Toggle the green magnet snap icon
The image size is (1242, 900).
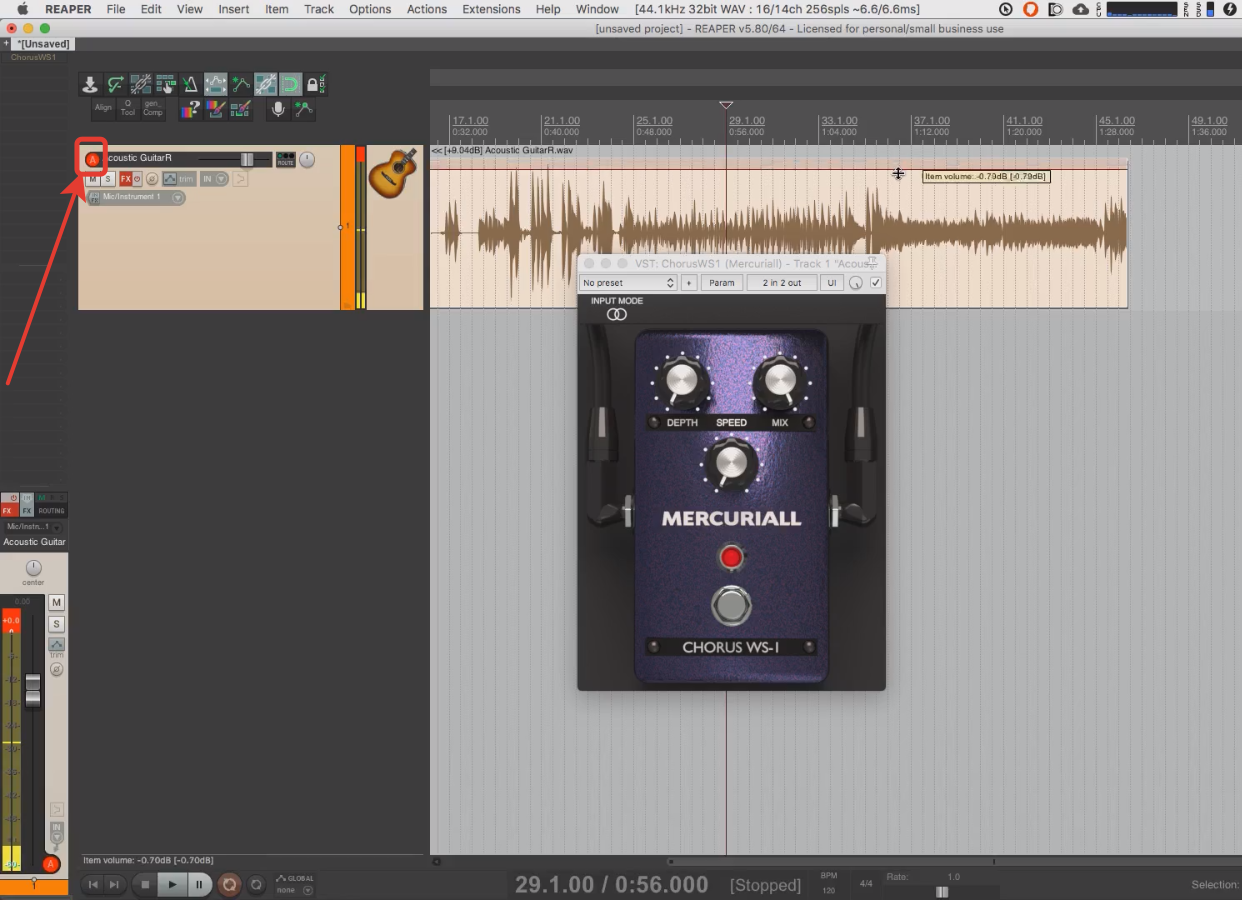tap(290, 84)
